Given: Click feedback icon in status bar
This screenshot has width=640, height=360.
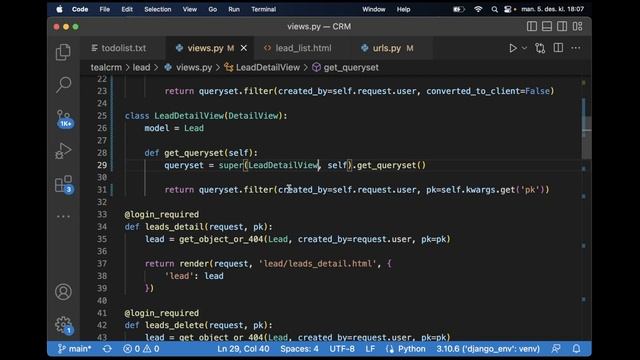Looking at the screenshot, I should (556, 349).
